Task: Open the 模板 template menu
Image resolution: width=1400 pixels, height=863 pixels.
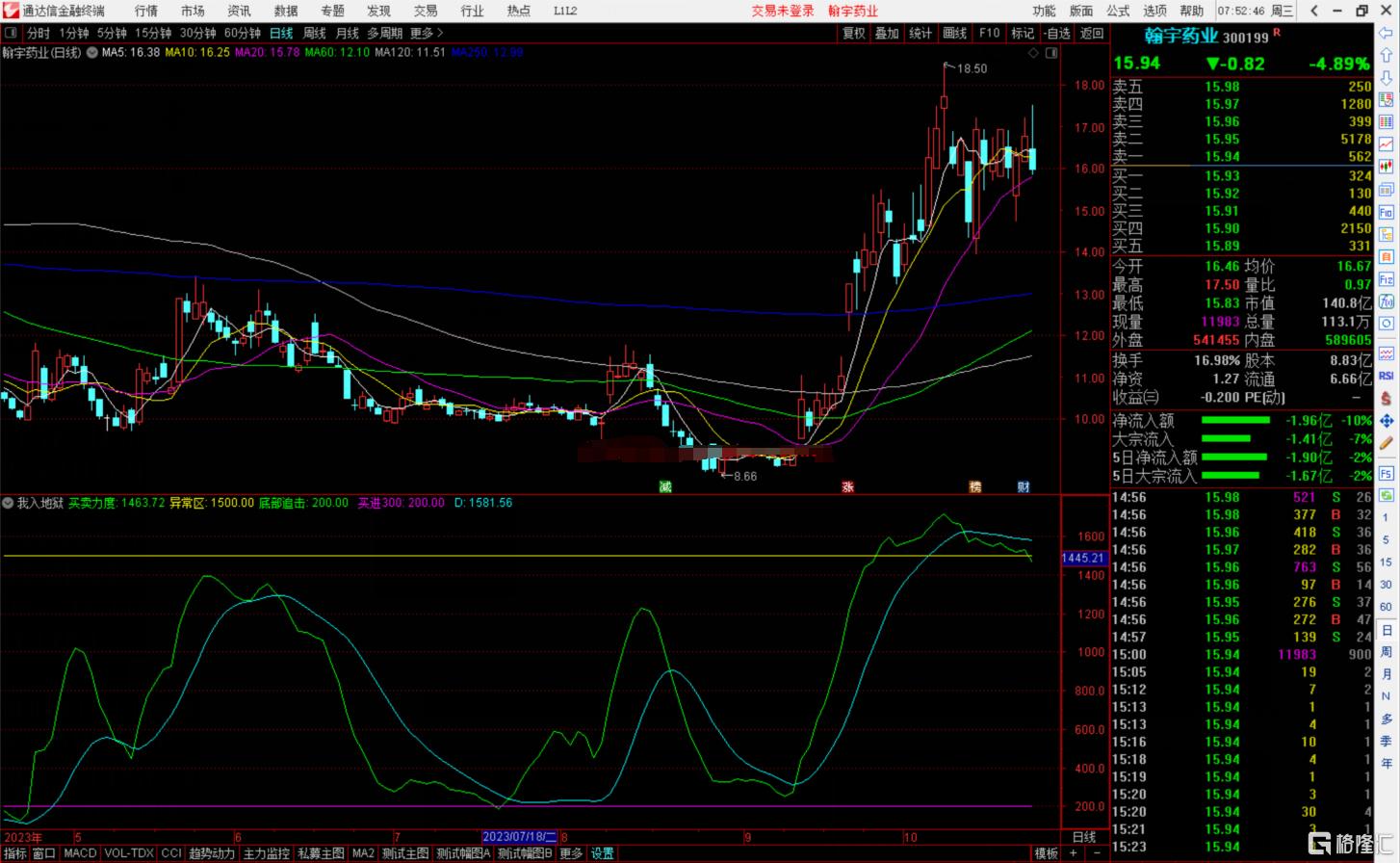Action: pyautogui.click(x=1047, y=853)
